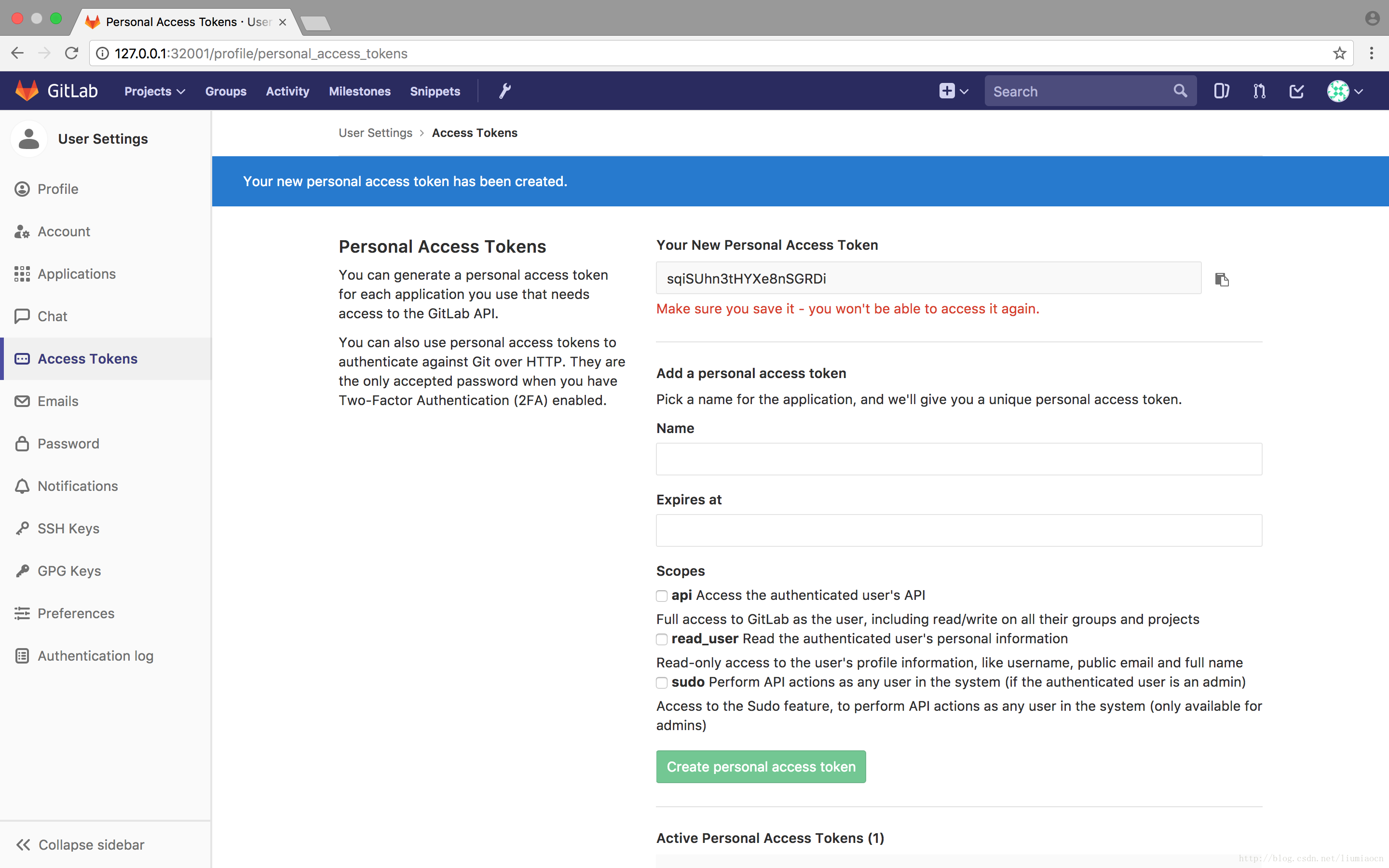Viewport: 1389px width, 868px height.
Task: Select Access Tokens in sidebar
Action: [107, 359]
